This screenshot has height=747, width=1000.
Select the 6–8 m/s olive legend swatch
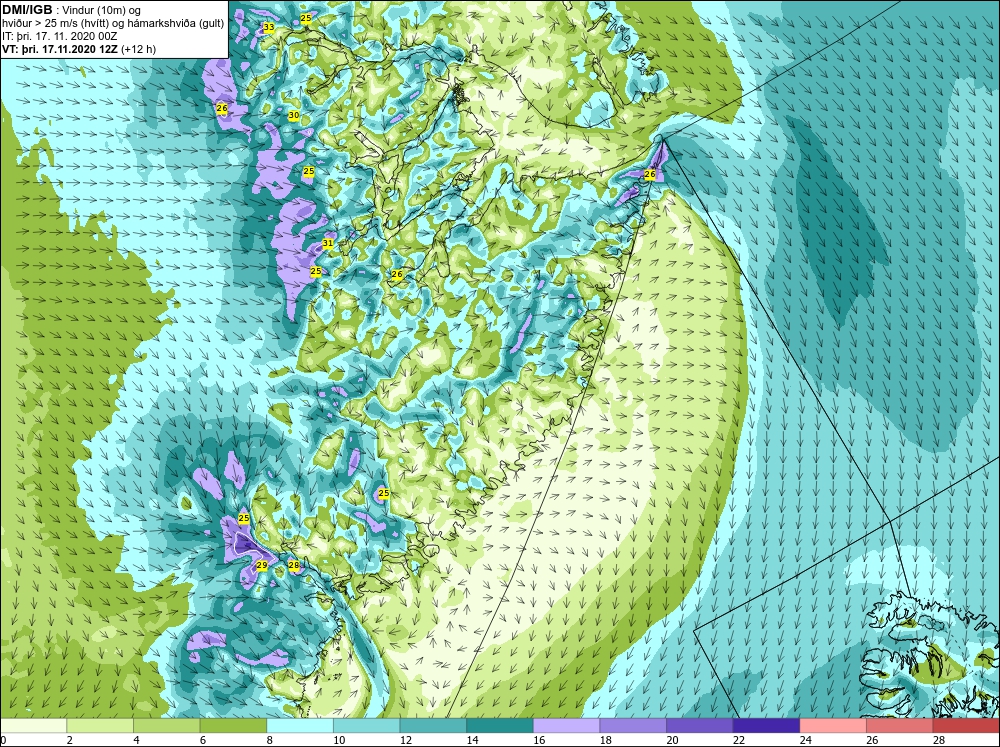pos(233,726)
